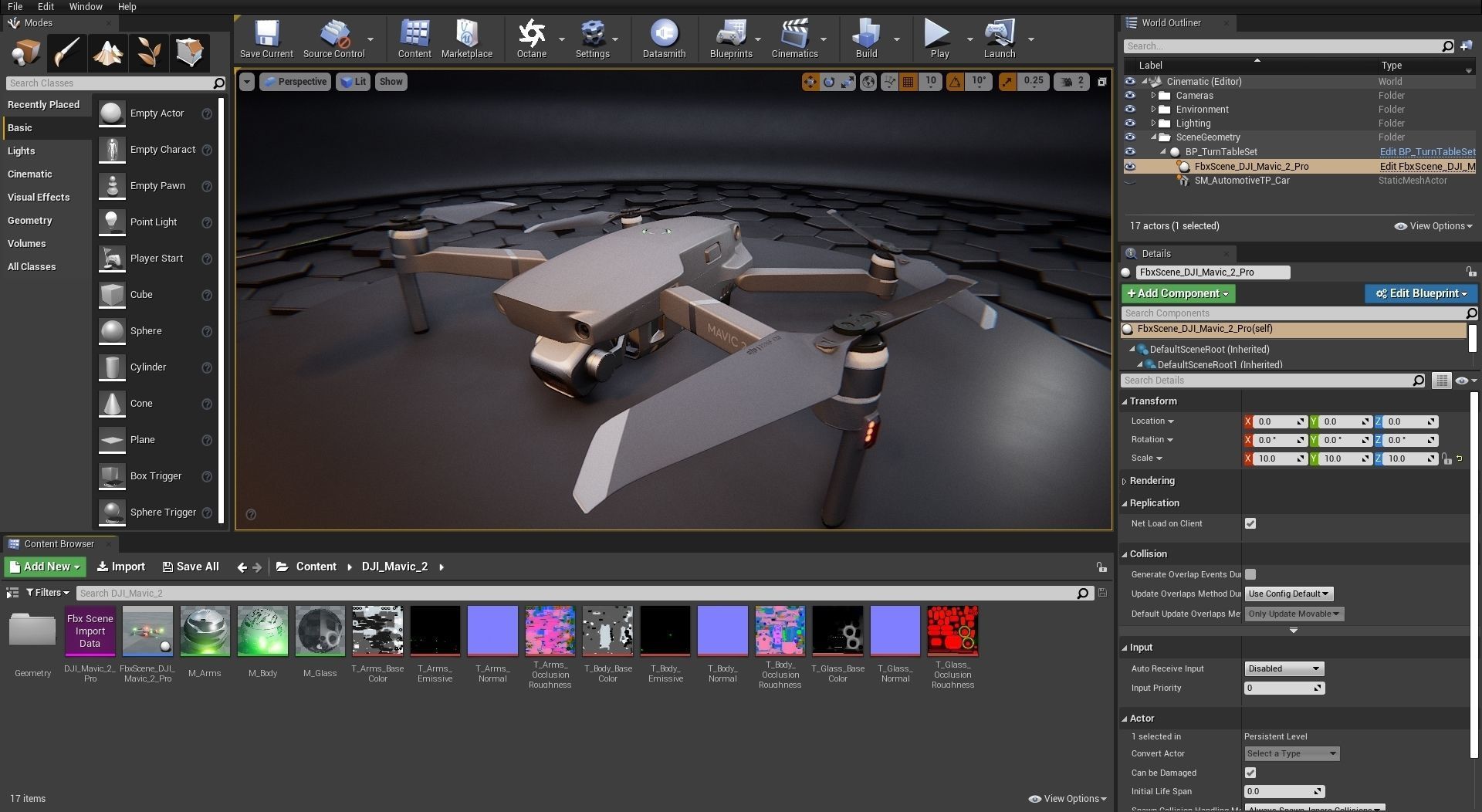This screenshot has width=1482, height=812.
Task: Select the Landscape mode icon
Action: (x=107, y=52)
